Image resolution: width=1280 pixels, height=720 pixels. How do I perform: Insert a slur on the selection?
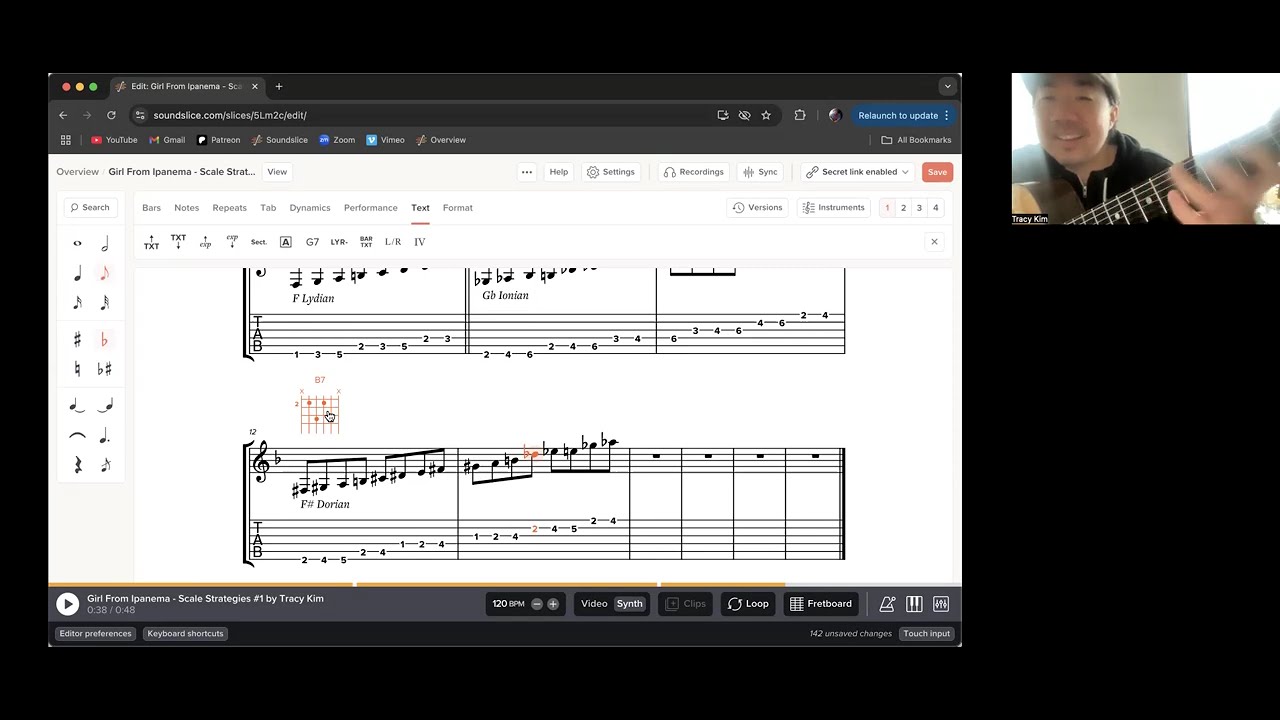[77, 436]
